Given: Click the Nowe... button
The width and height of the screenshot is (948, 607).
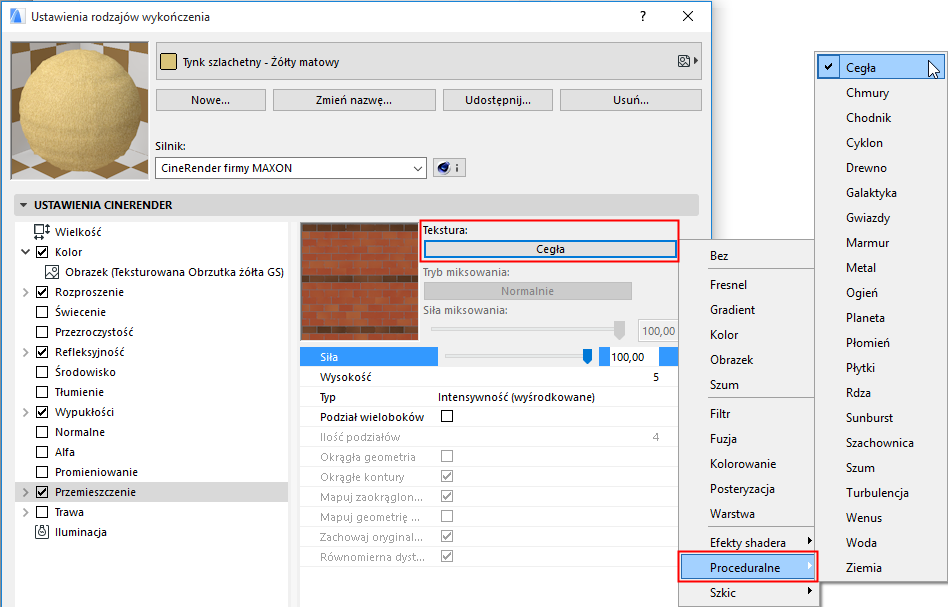Looking at the screenshot, I should pos(210,100).
